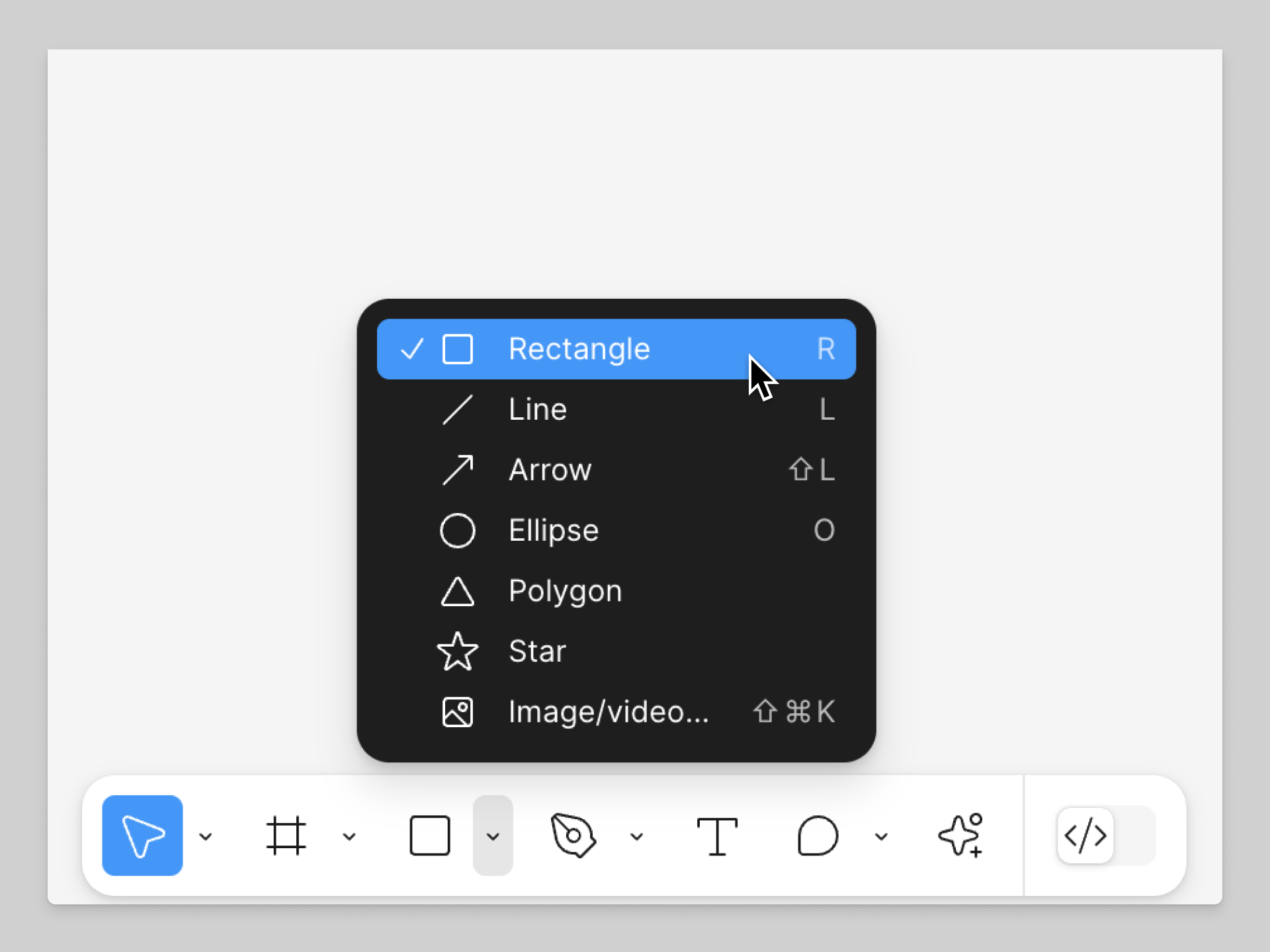
Task: Click the Dev Mode code icon
Action: pos(1085,836)
